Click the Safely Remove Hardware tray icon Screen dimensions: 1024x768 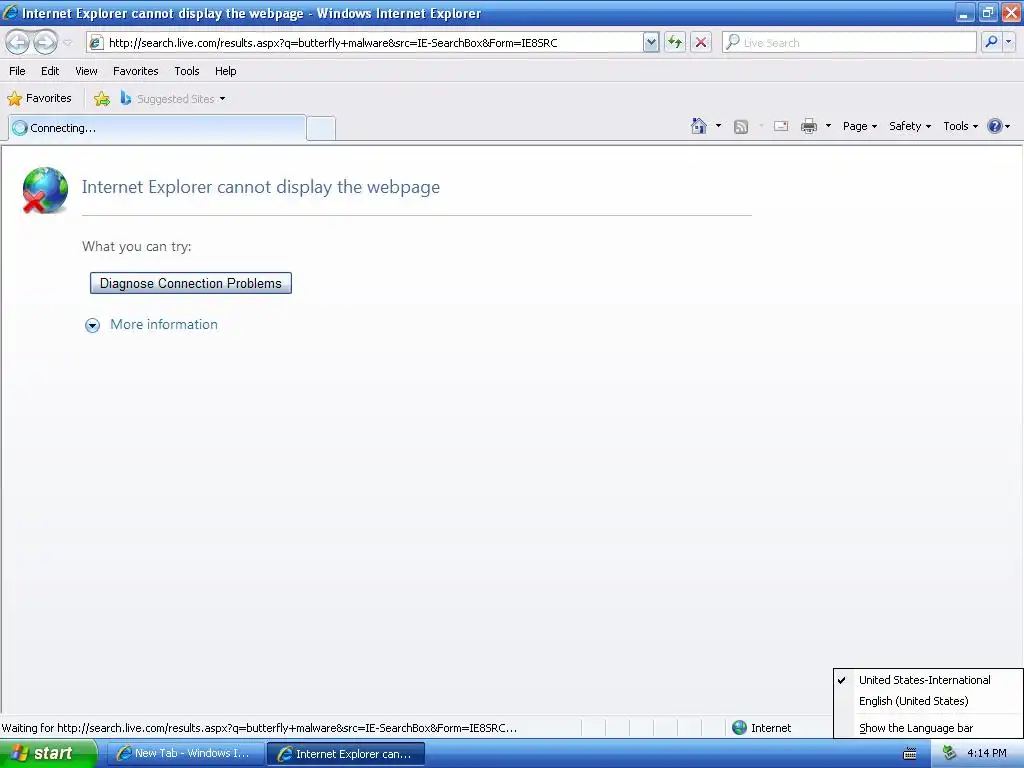pos(950,754)
